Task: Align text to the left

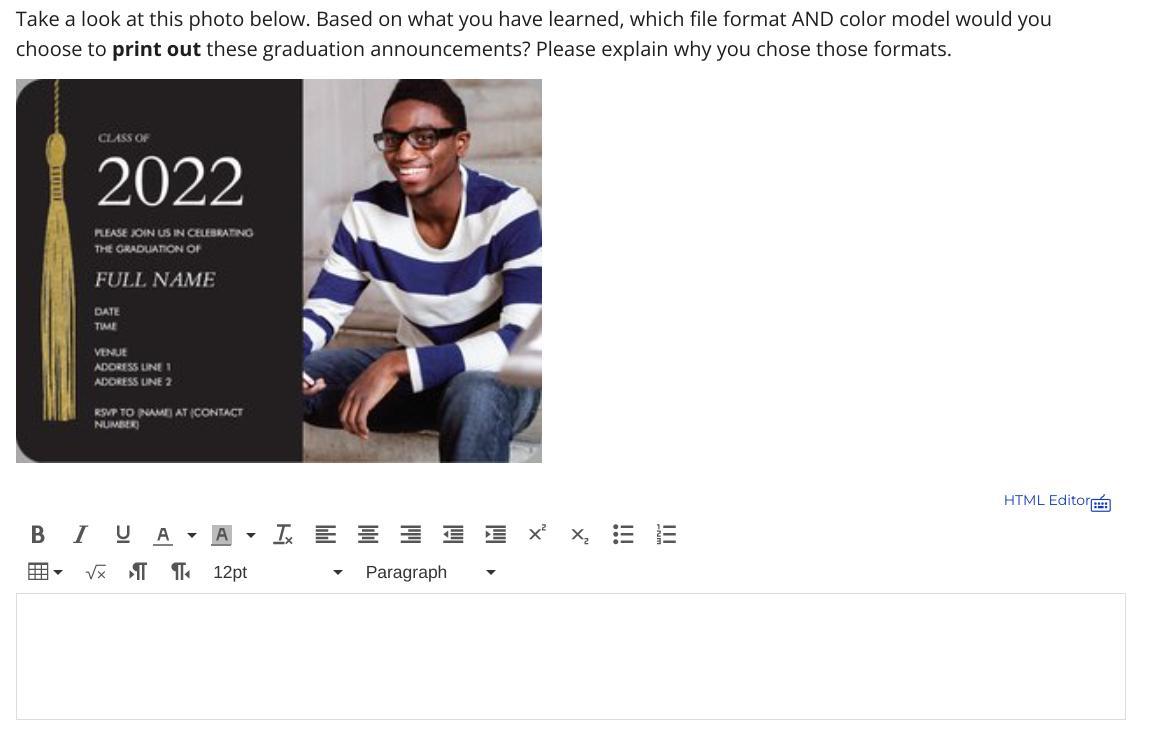Action: (x=326, y=535)
